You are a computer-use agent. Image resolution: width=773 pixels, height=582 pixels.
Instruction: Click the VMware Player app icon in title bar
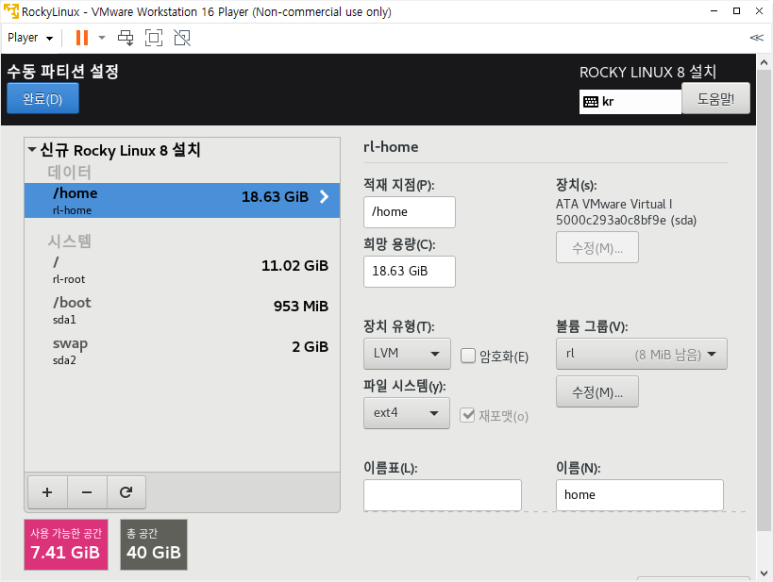click(11, 11)
